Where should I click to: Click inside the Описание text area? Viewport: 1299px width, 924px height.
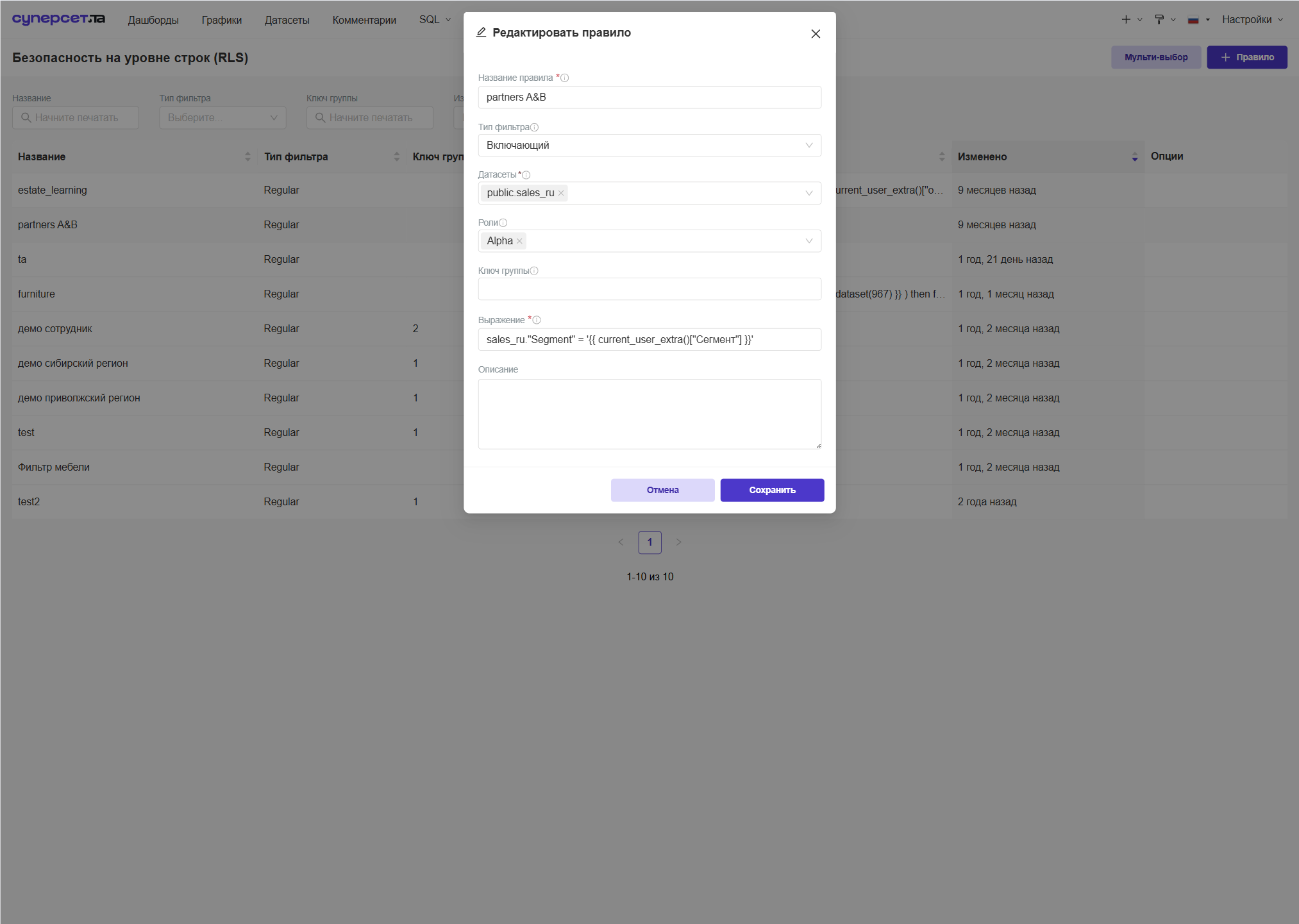click(x=649, y=414)
